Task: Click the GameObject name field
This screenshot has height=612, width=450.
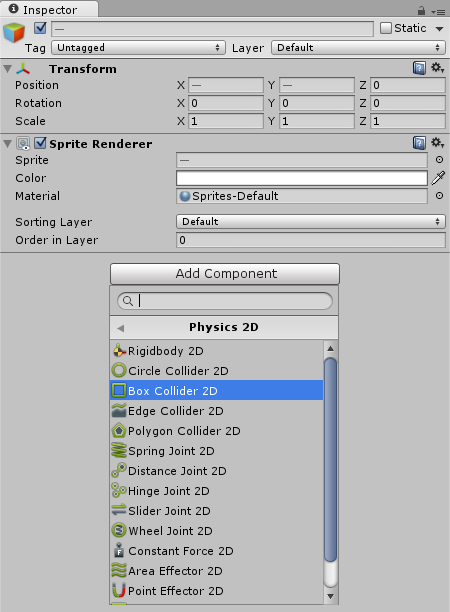Action: click(212, 28)
